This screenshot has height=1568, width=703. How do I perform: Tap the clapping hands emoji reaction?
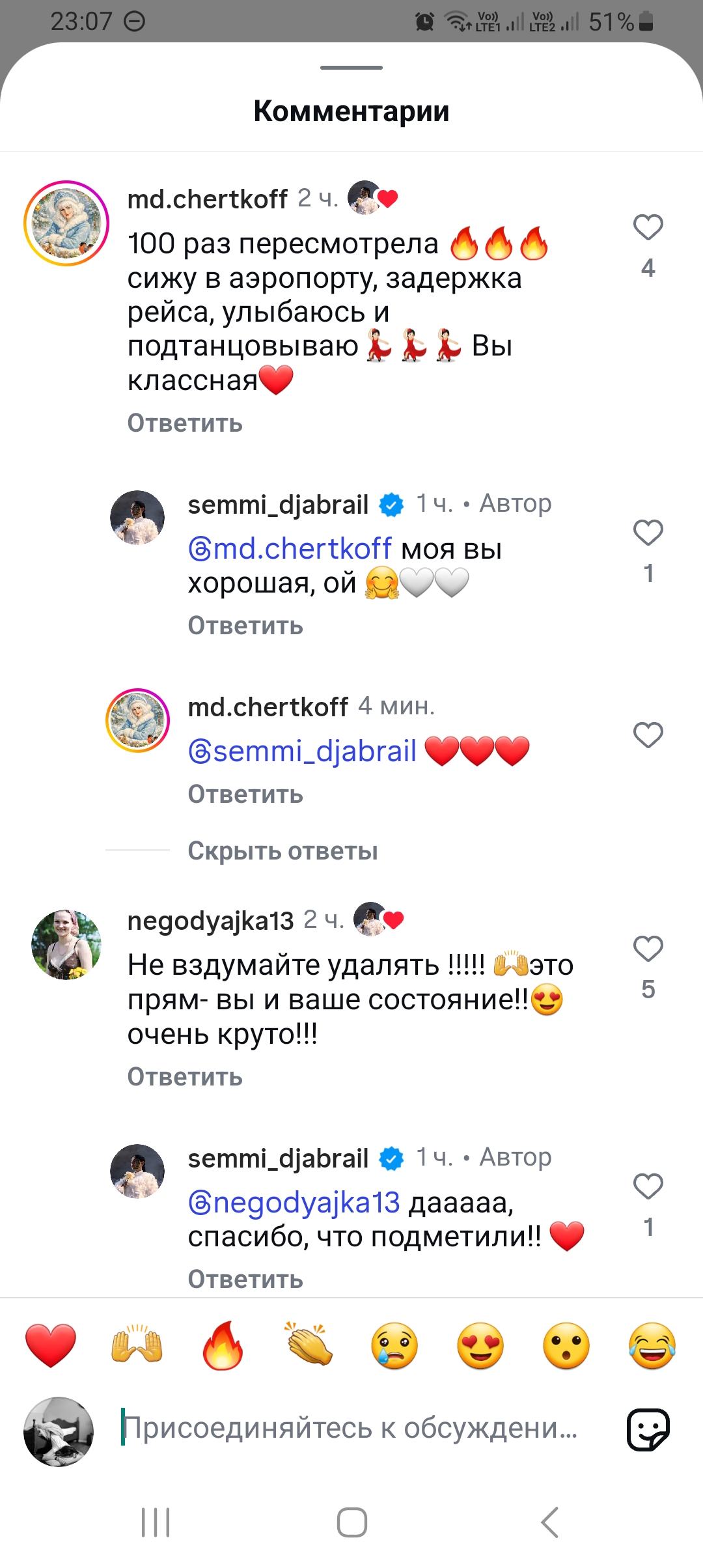[309, 1345]
